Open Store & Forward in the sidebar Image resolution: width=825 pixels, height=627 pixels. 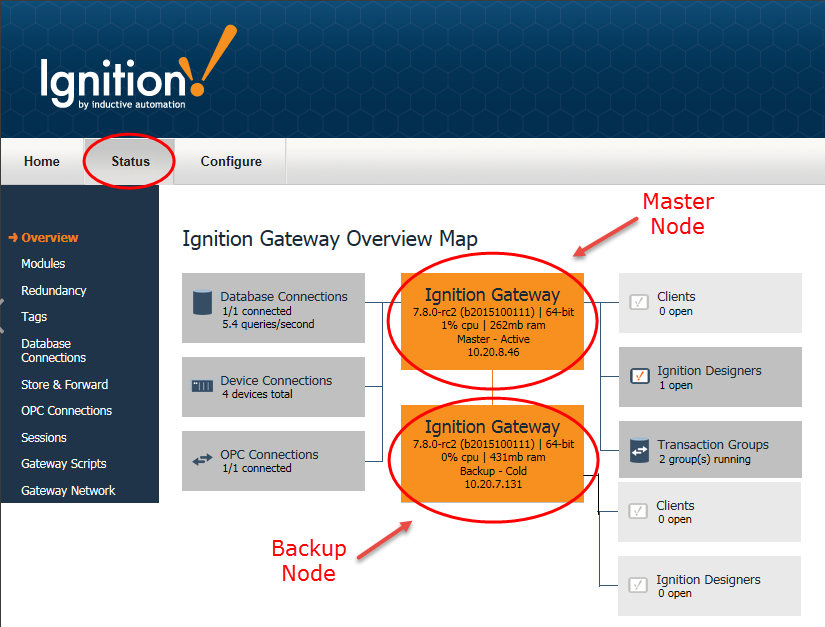click(x=65, y=385)
